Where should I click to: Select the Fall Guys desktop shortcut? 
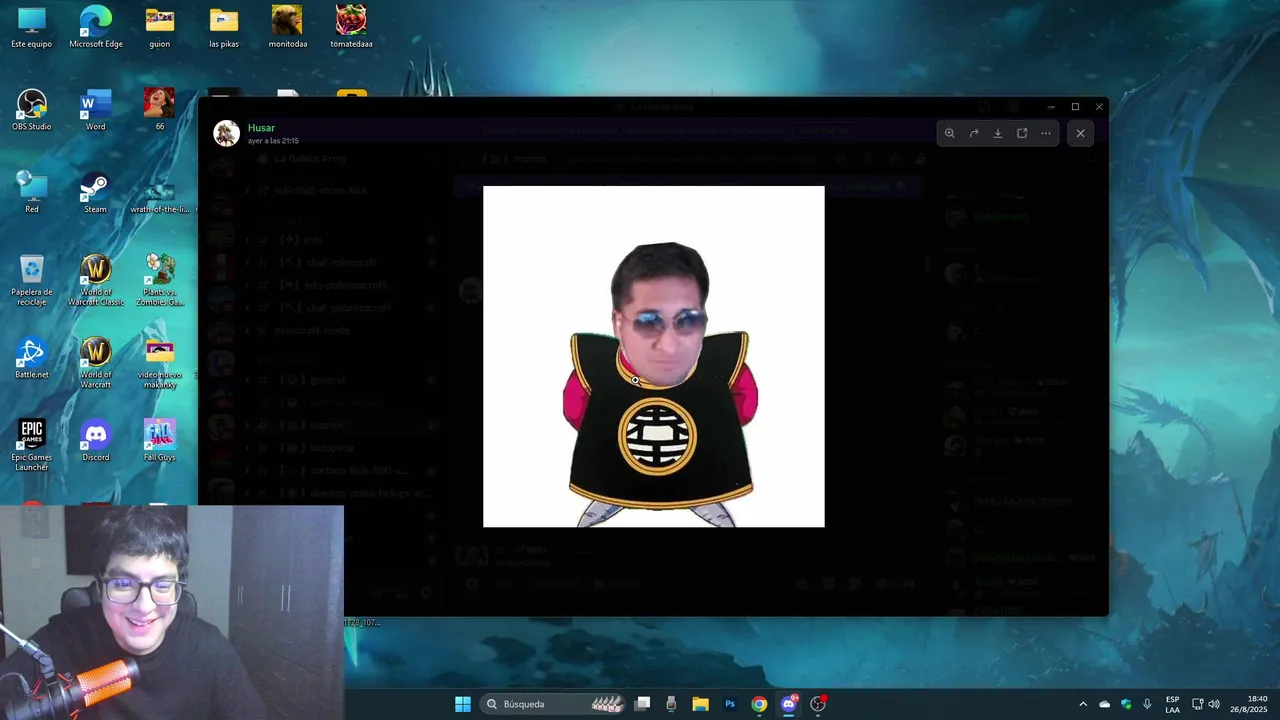(x=159, y=441)
